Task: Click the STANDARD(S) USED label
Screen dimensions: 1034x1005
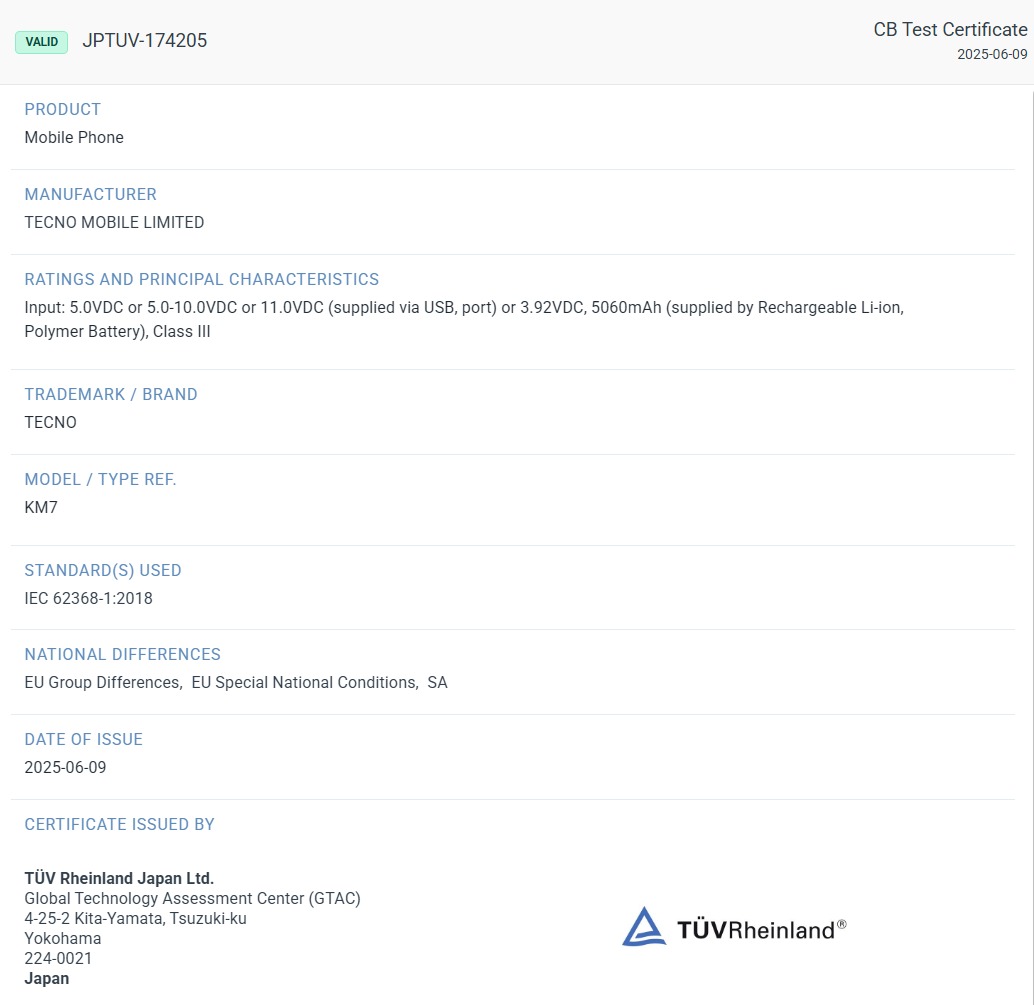Action: [x=103, y=570]
